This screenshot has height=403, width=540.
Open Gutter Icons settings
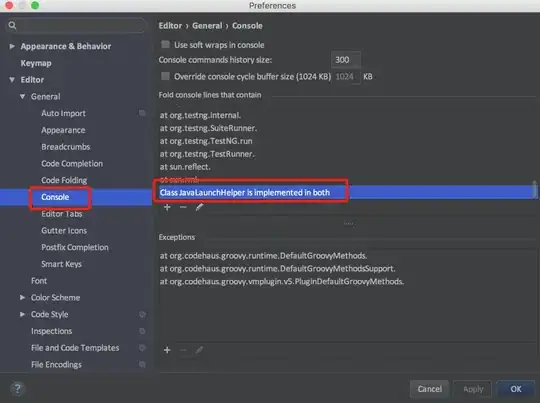64,230
